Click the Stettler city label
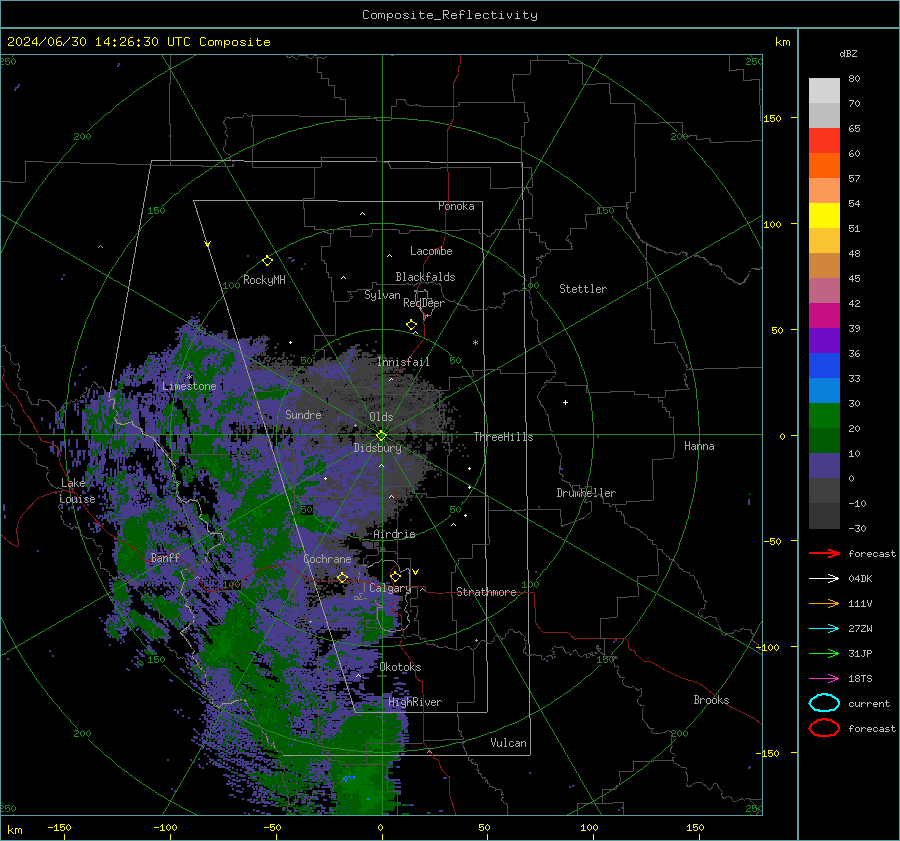900x841 pixels. coord(583,289)
